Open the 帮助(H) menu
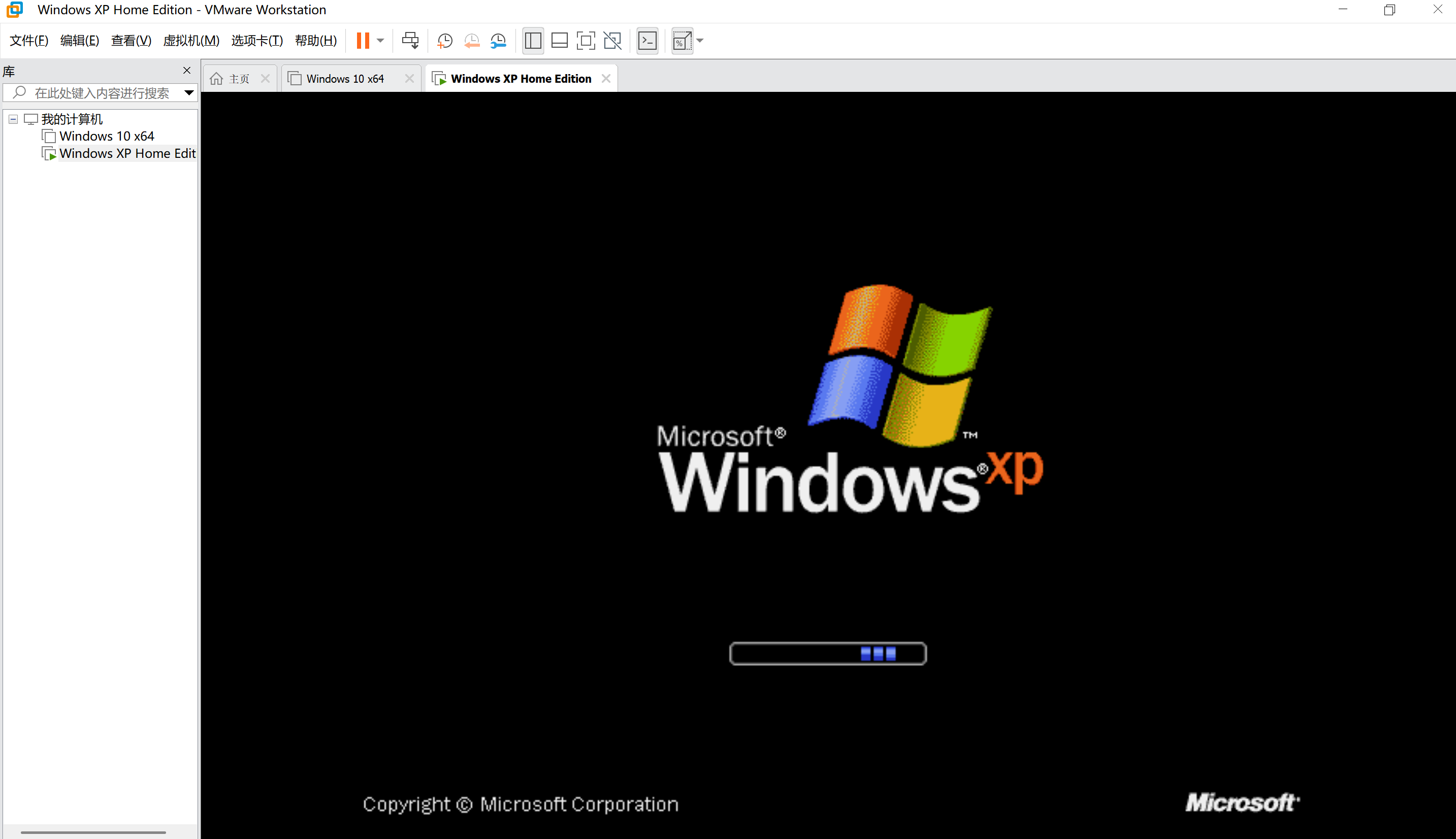This screenshot has height=839, width=1456. click(316, 40)
